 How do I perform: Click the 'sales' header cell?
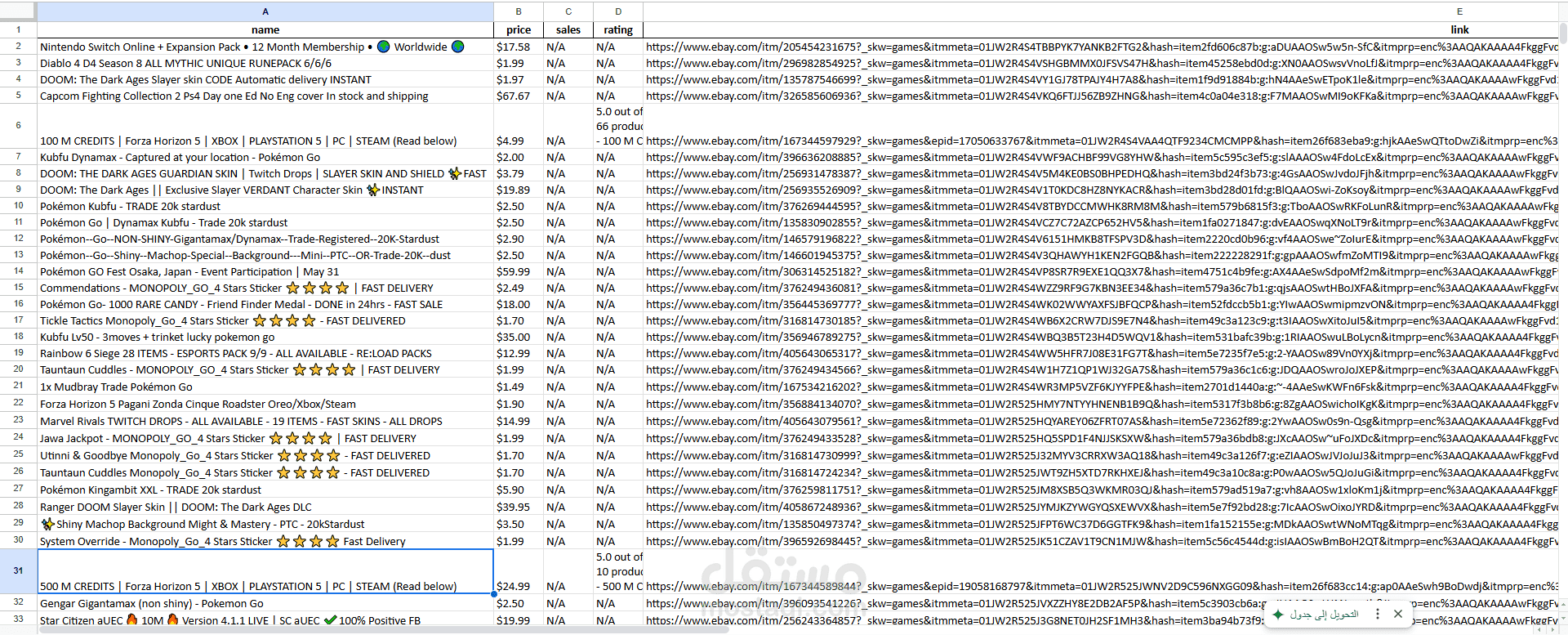(x=568, y=29)
